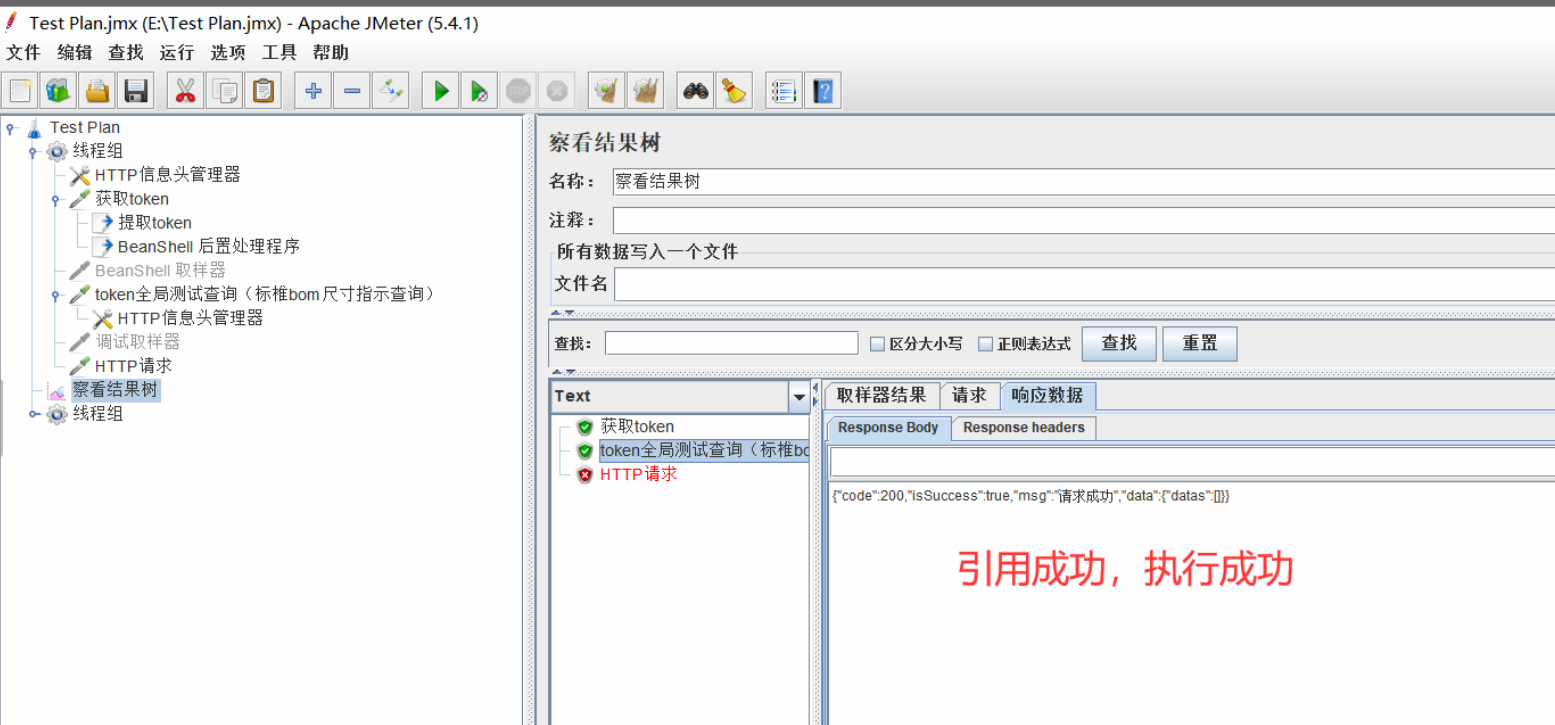This screenshot has height=725, width=1555.
Task: Select token全局测试查询 sampler in plan tree
Action: [266, 294]
